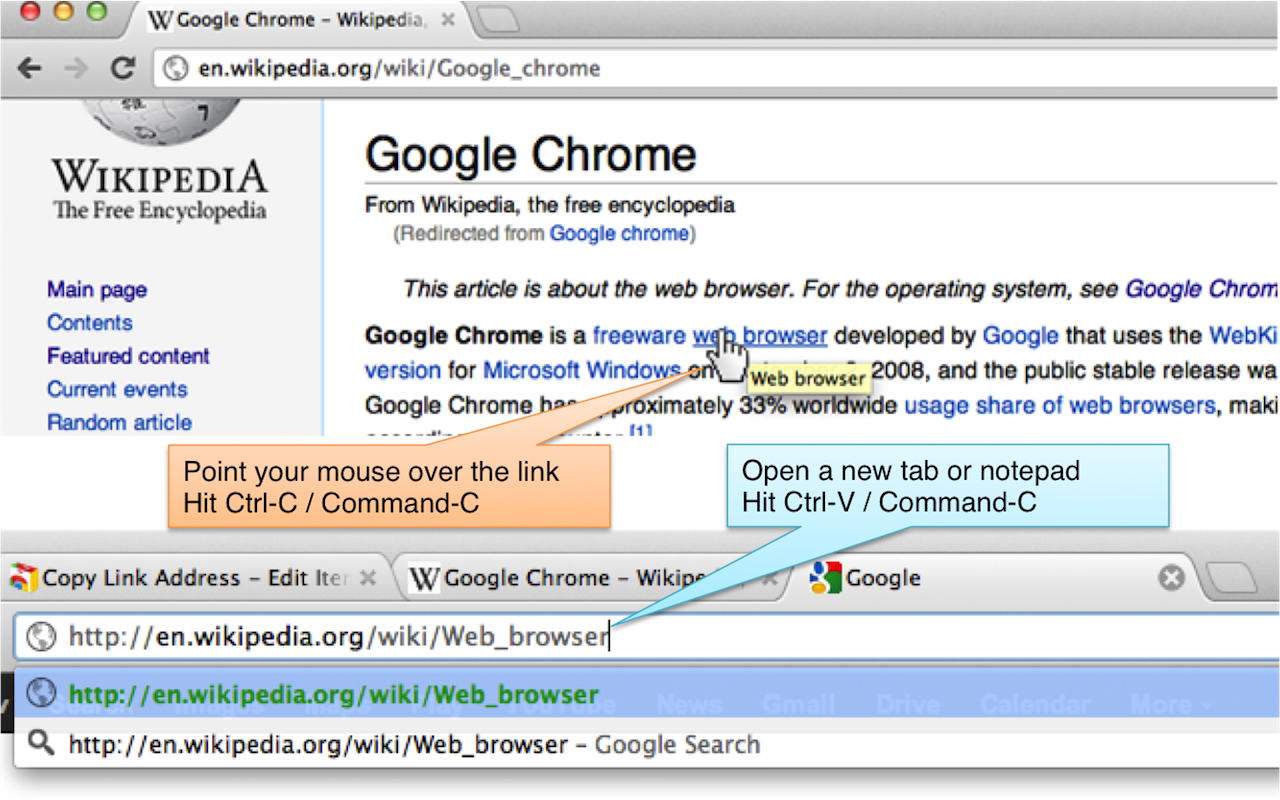Open the freeware link
The height and width of the screenshot is (800, 1280).
[x=638, y=336]
